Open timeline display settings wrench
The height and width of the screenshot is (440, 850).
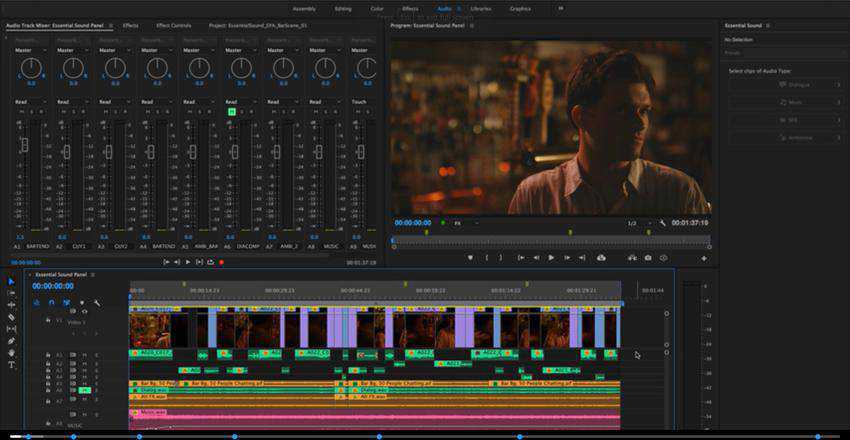(x=97, y=302)
